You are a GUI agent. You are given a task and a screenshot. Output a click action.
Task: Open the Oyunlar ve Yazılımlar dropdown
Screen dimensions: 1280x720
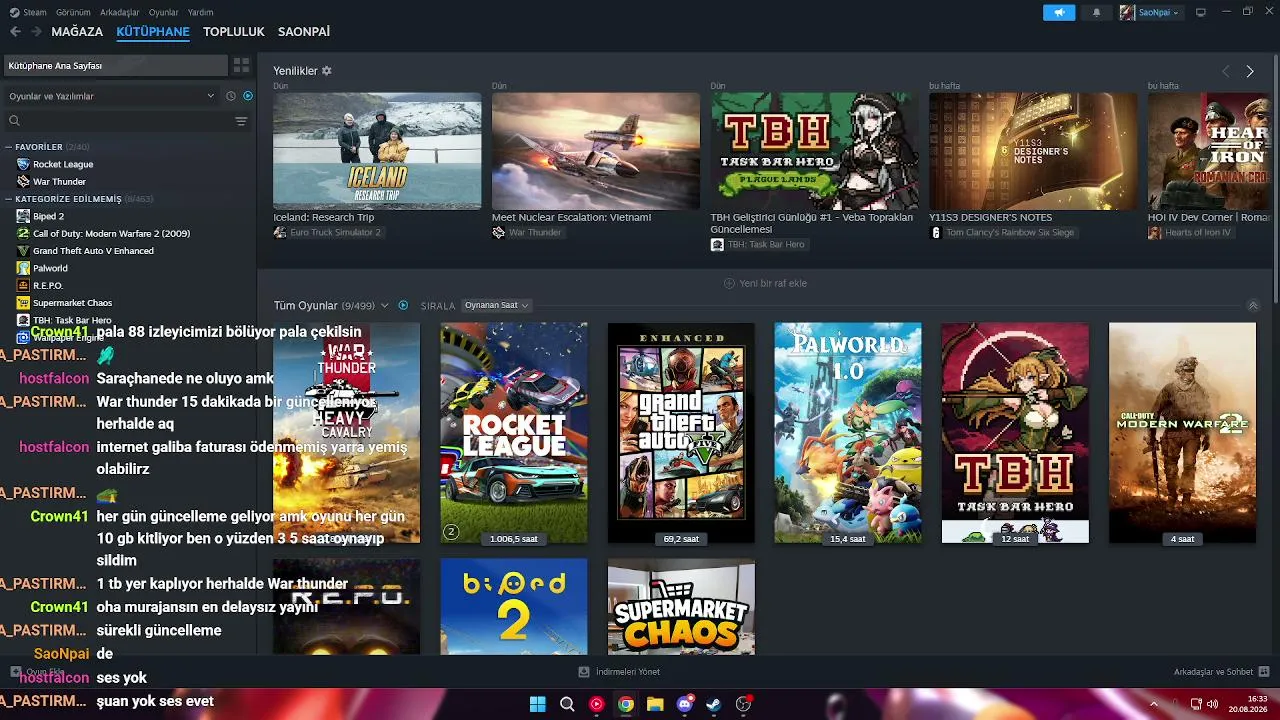coord(111,96)
